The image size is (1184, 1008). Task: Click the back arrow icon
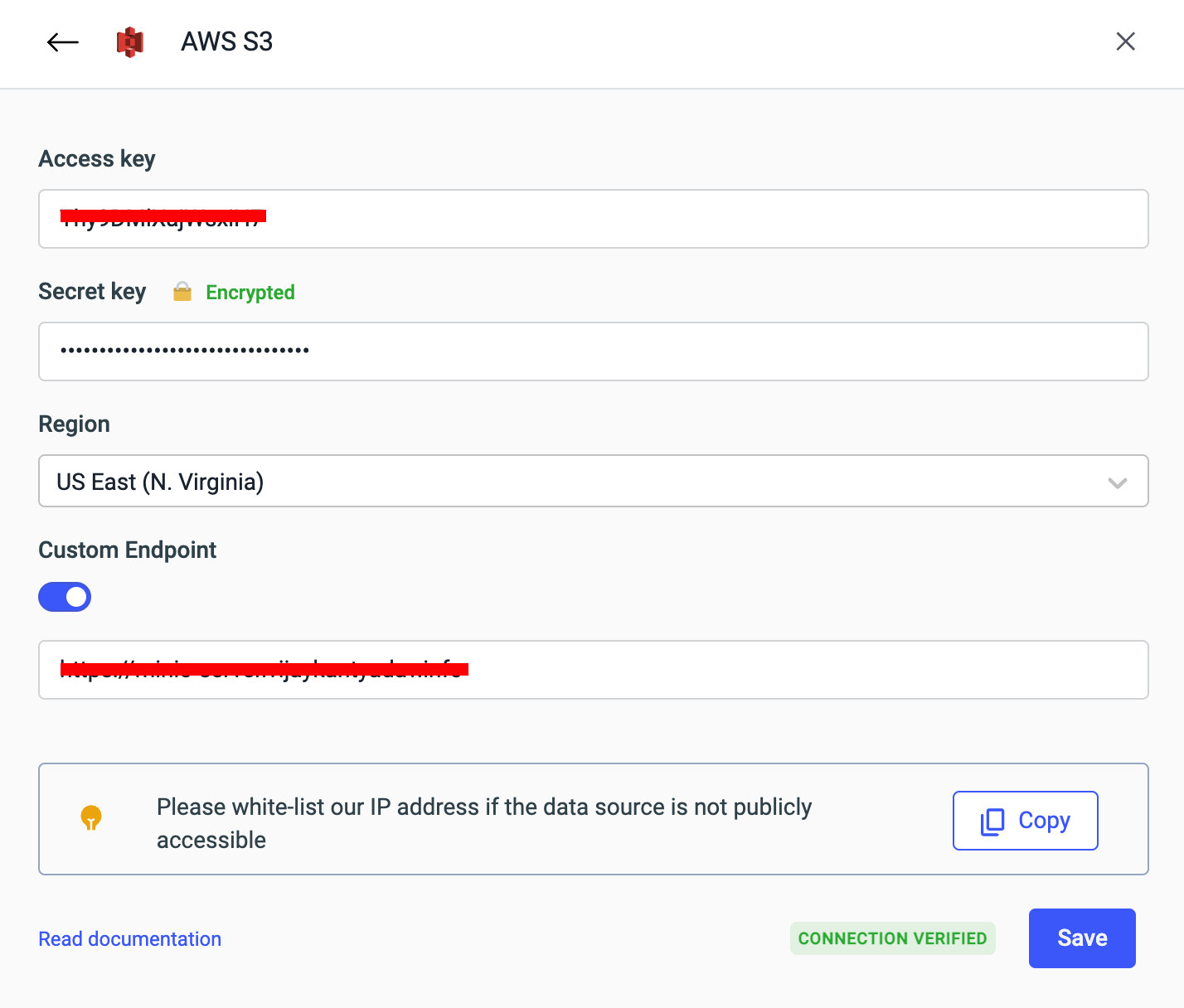pos(63,42)
